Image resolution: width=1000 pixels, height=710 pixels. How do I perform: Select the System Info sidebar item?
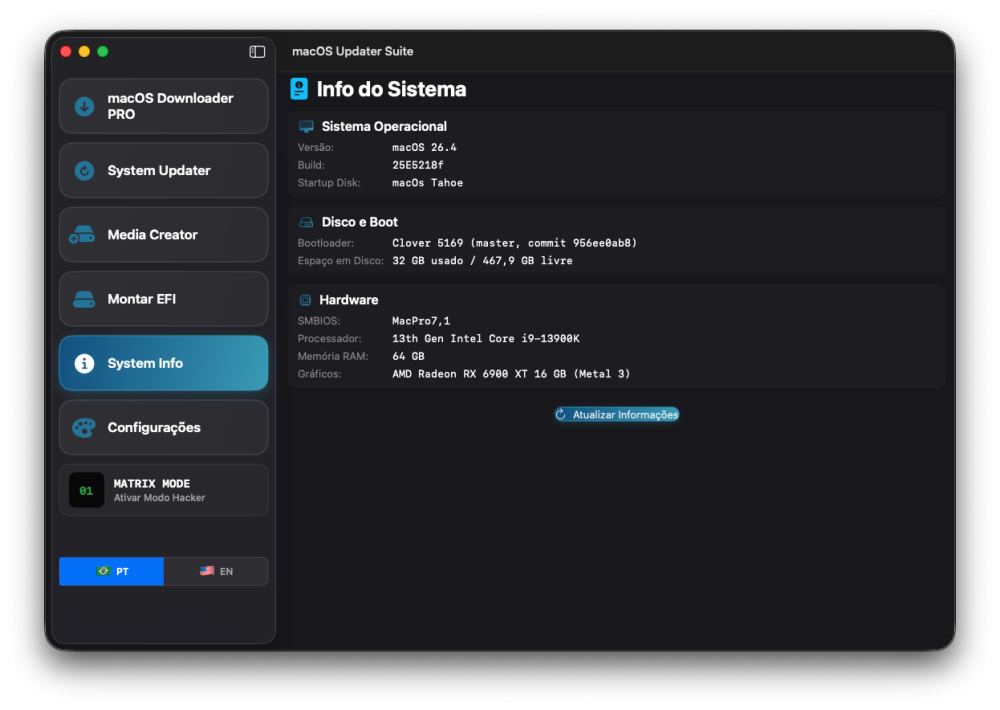point(163,364)
